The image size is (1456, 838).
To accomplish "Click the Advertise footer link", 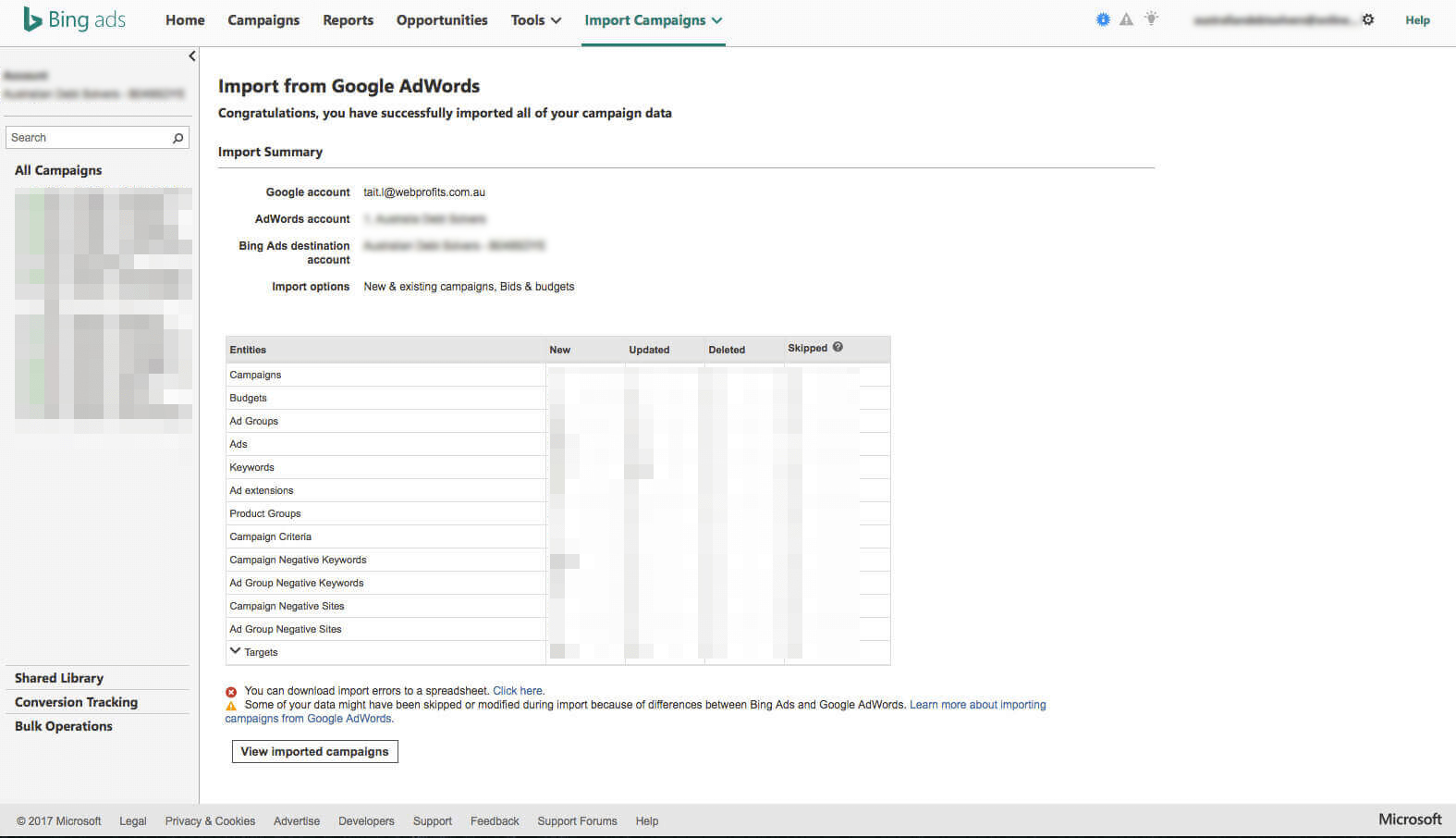I will (297, 821).
